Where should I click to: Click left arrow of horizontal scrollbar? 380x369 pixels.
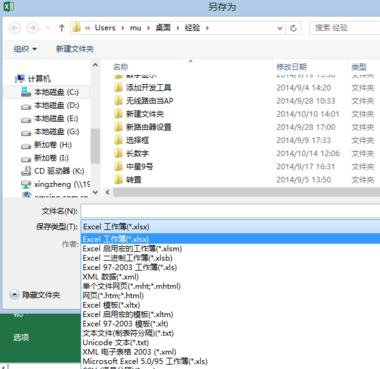click(x=107, y=192)
